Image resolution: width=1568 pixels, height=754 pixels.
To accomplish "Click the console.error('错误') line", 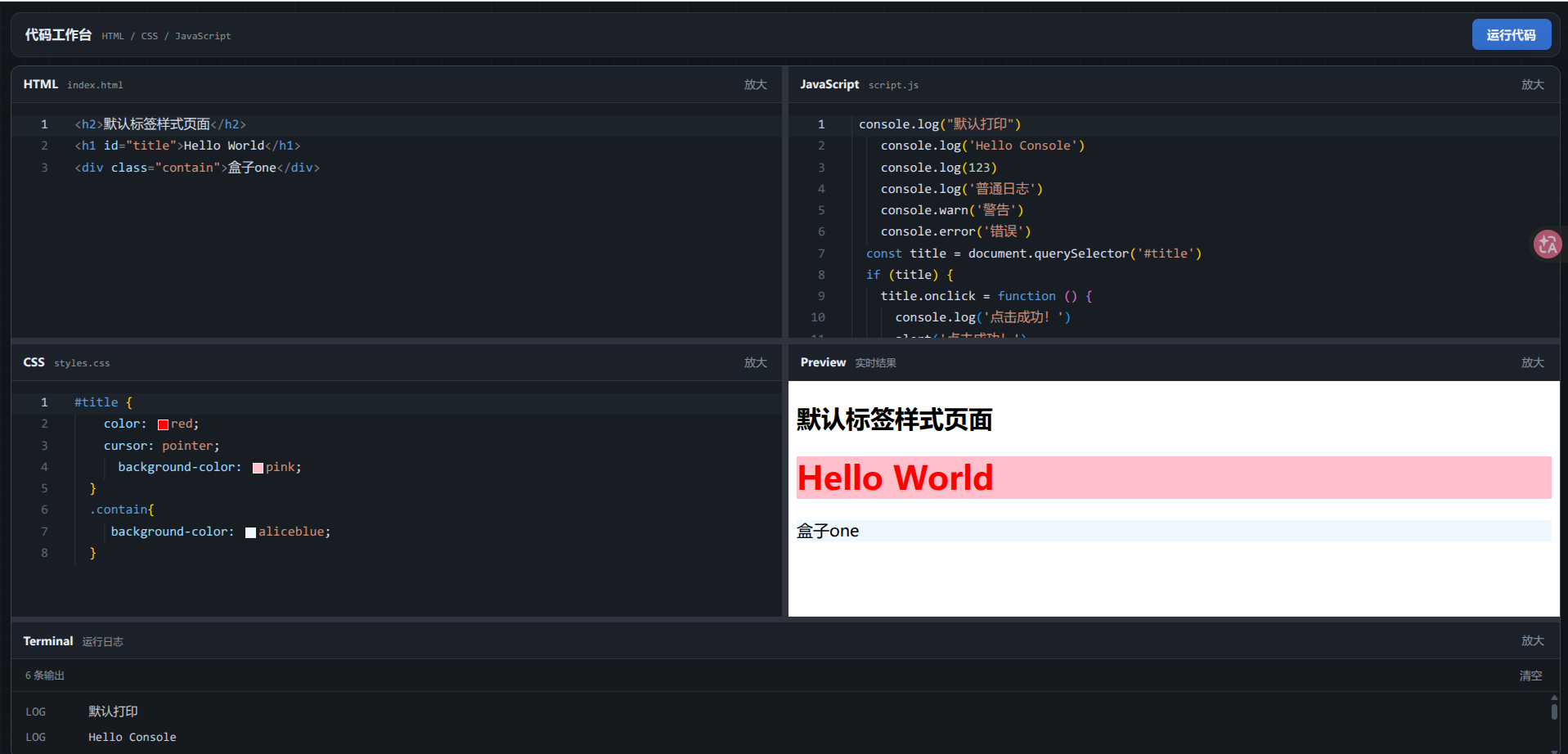I will [955, 231].
